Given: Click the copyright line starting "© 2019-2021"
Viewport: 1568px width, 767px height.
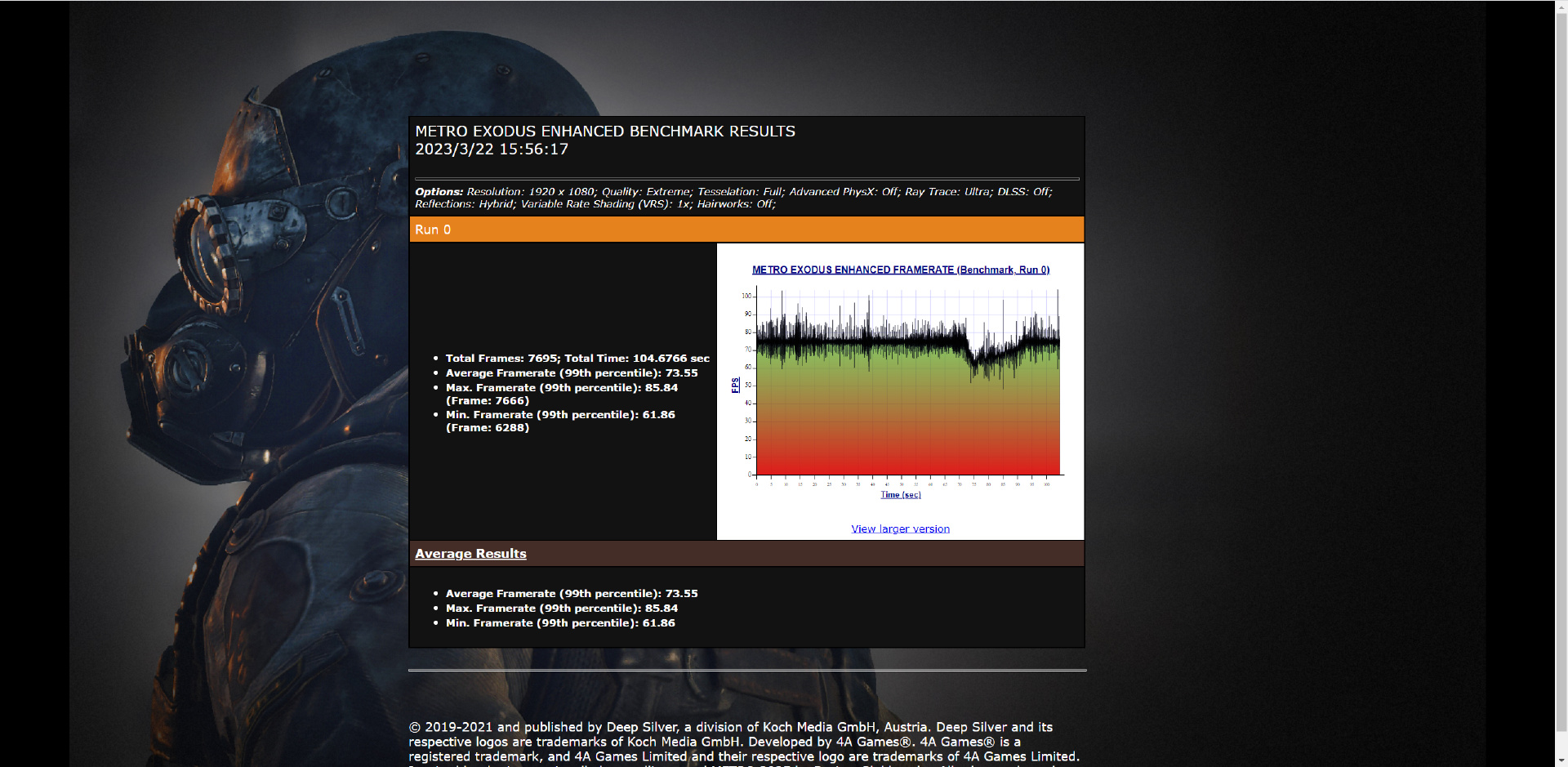Looking at the screenshot, I should 731,727.
